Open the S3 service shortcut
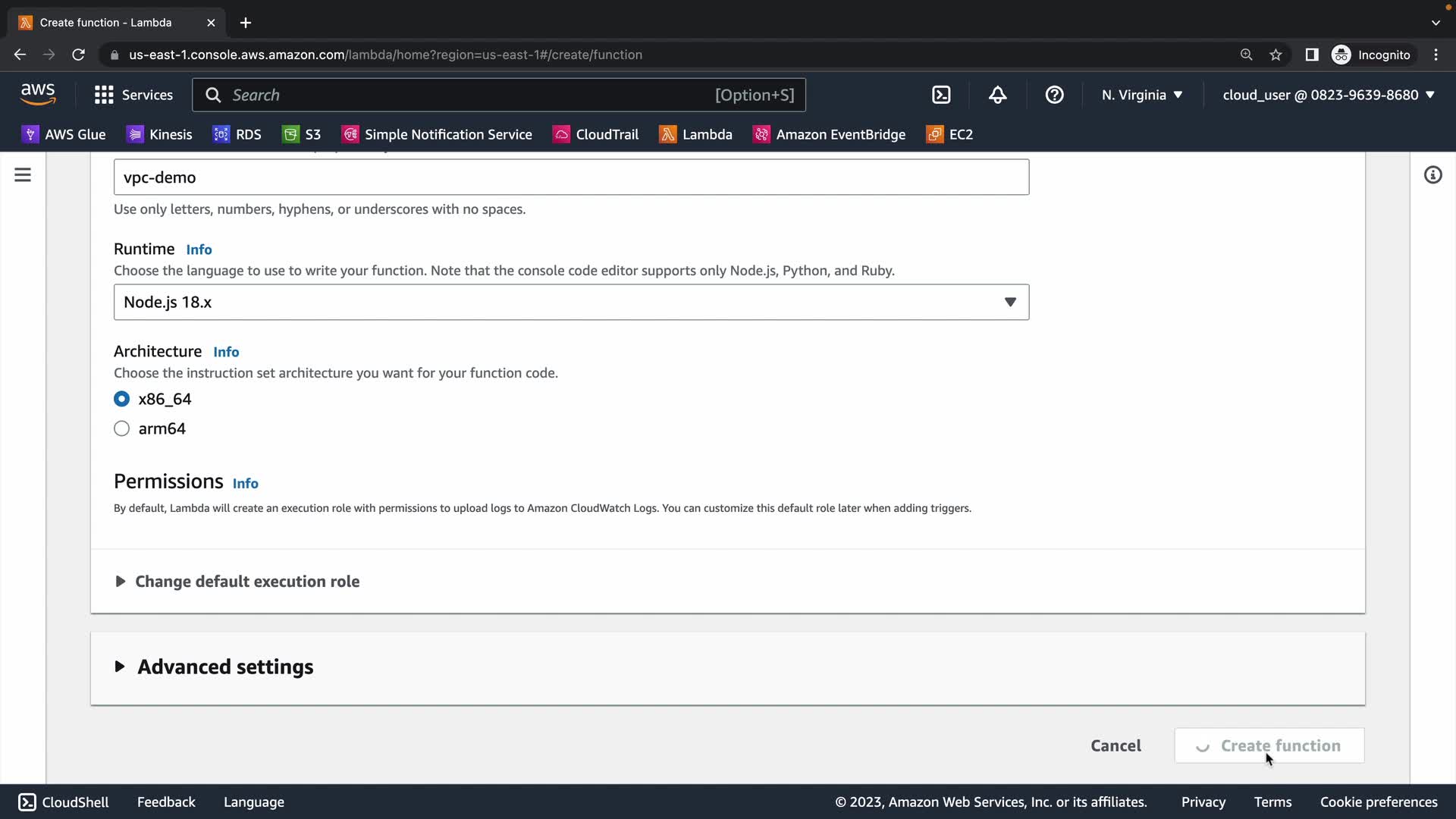This screenshot has height=819, width=1456. pos(302,134)
